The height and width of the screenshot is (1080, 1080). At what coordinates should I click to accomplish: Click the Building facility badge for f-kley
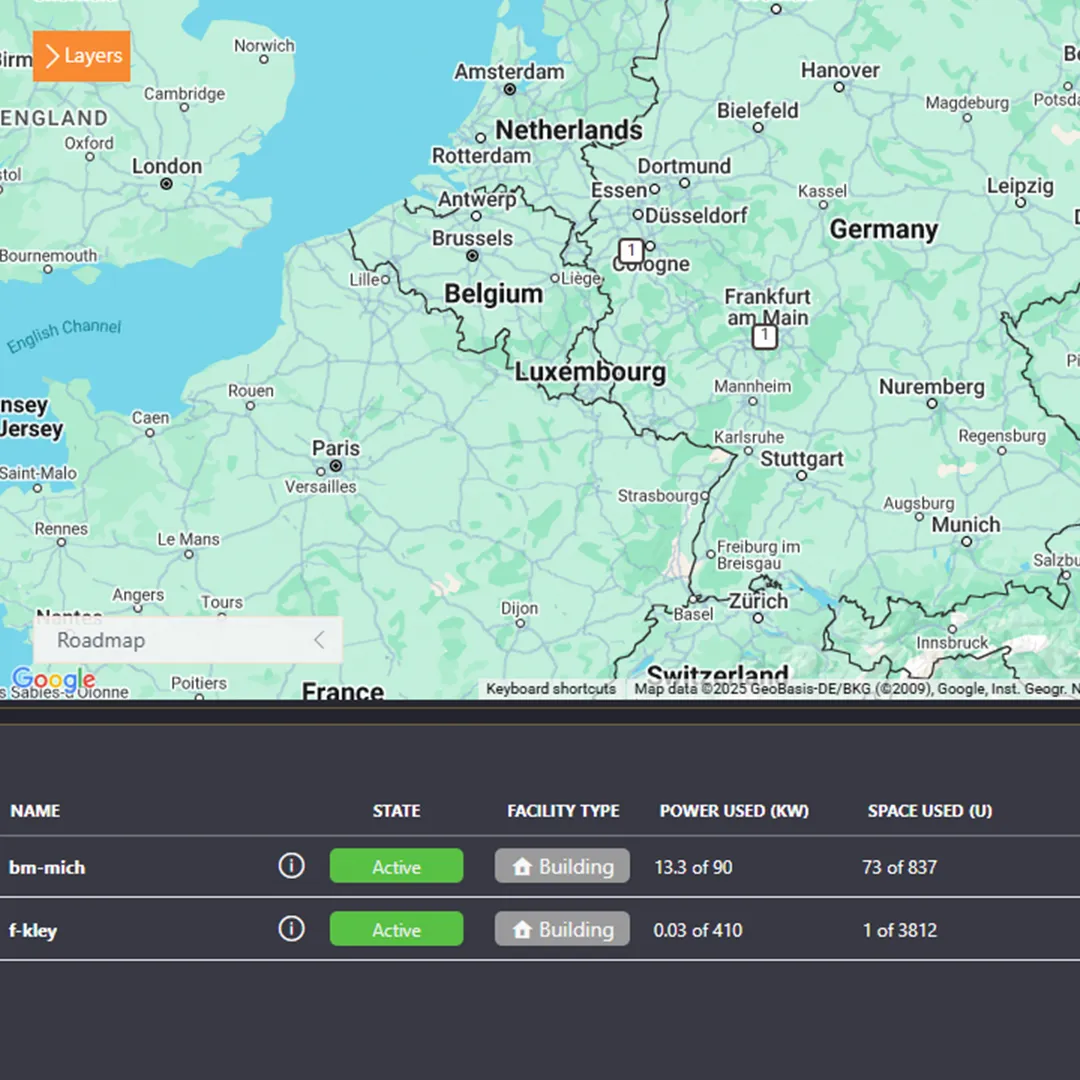pyautogui.click(x=562, y=928)
